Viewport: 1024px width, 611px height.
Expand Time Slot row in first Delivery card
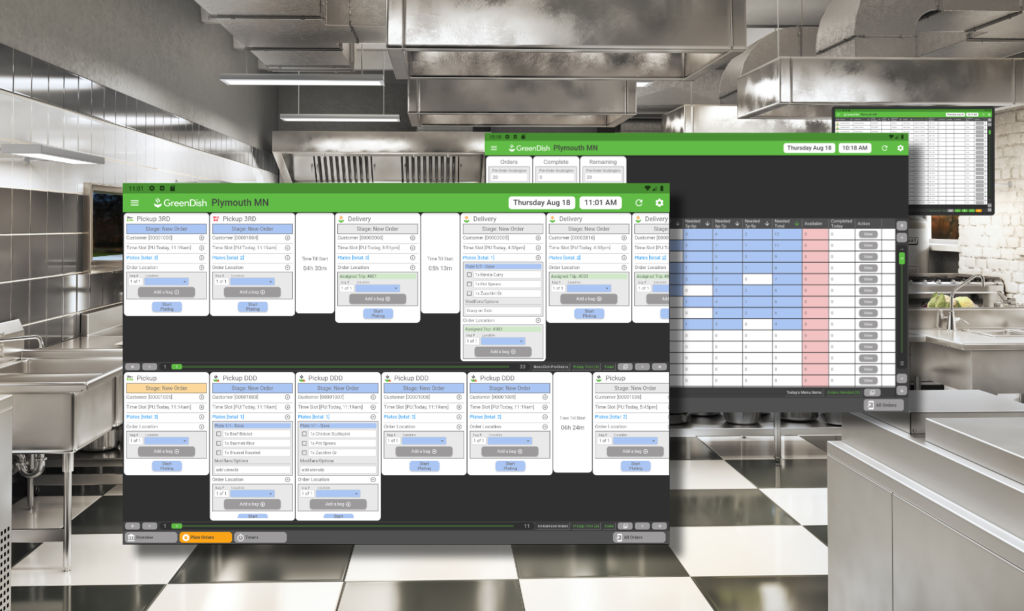(x=414, y=247)
